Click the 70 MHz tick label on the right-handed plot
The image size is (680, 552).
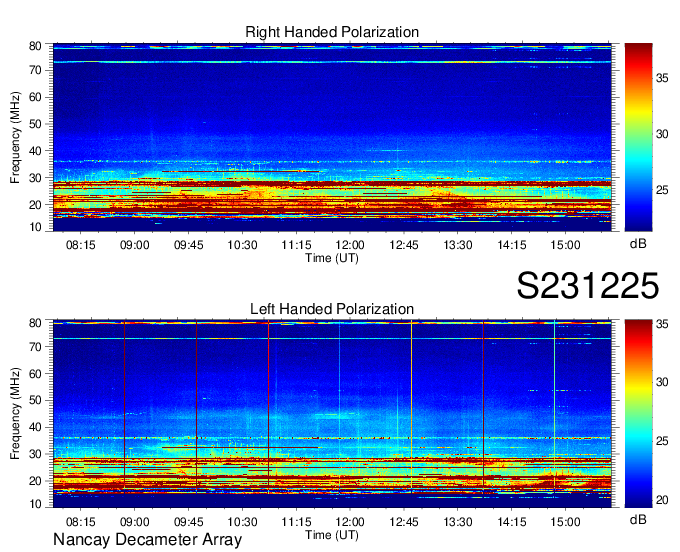35,70
